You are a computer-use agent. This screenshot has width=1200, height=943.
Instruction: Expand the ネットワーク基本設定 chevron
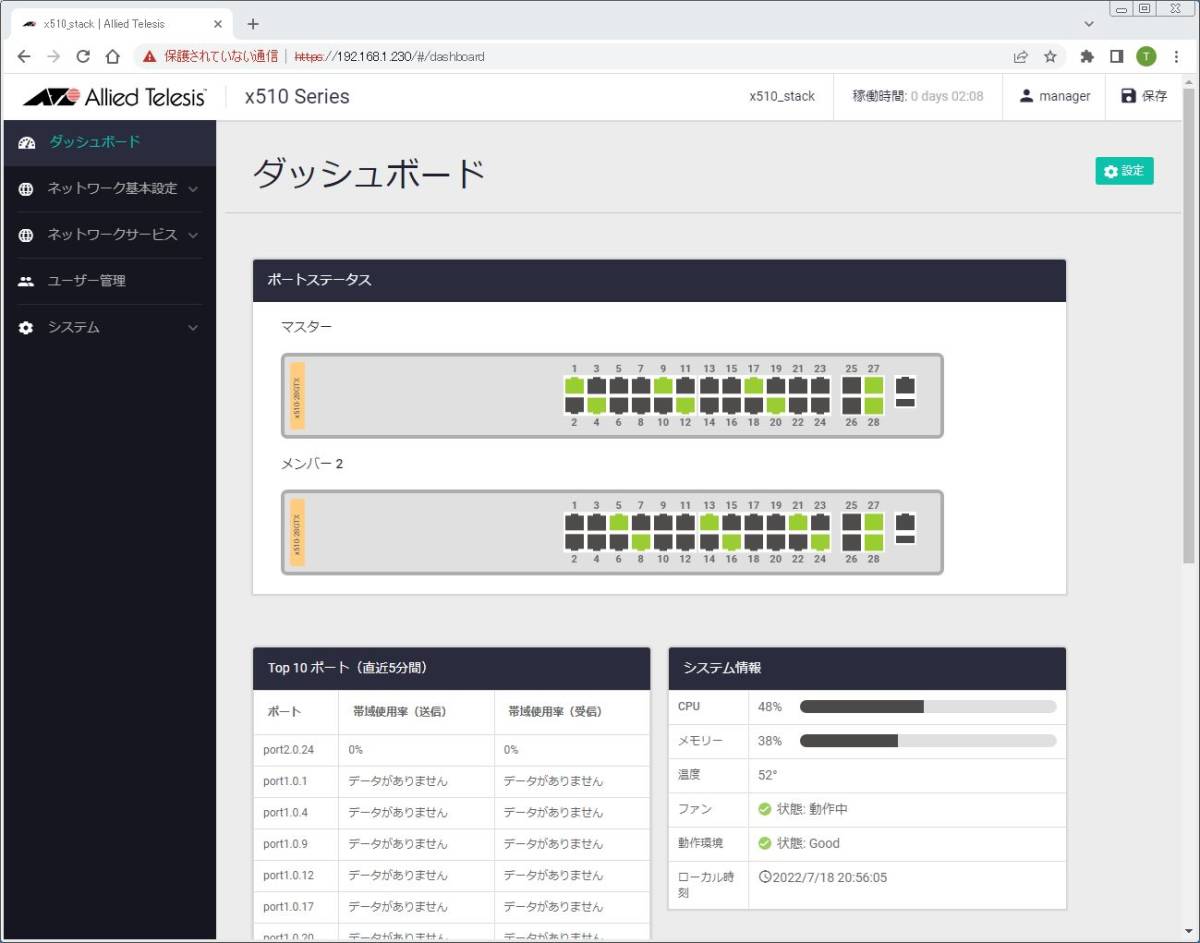193,189
